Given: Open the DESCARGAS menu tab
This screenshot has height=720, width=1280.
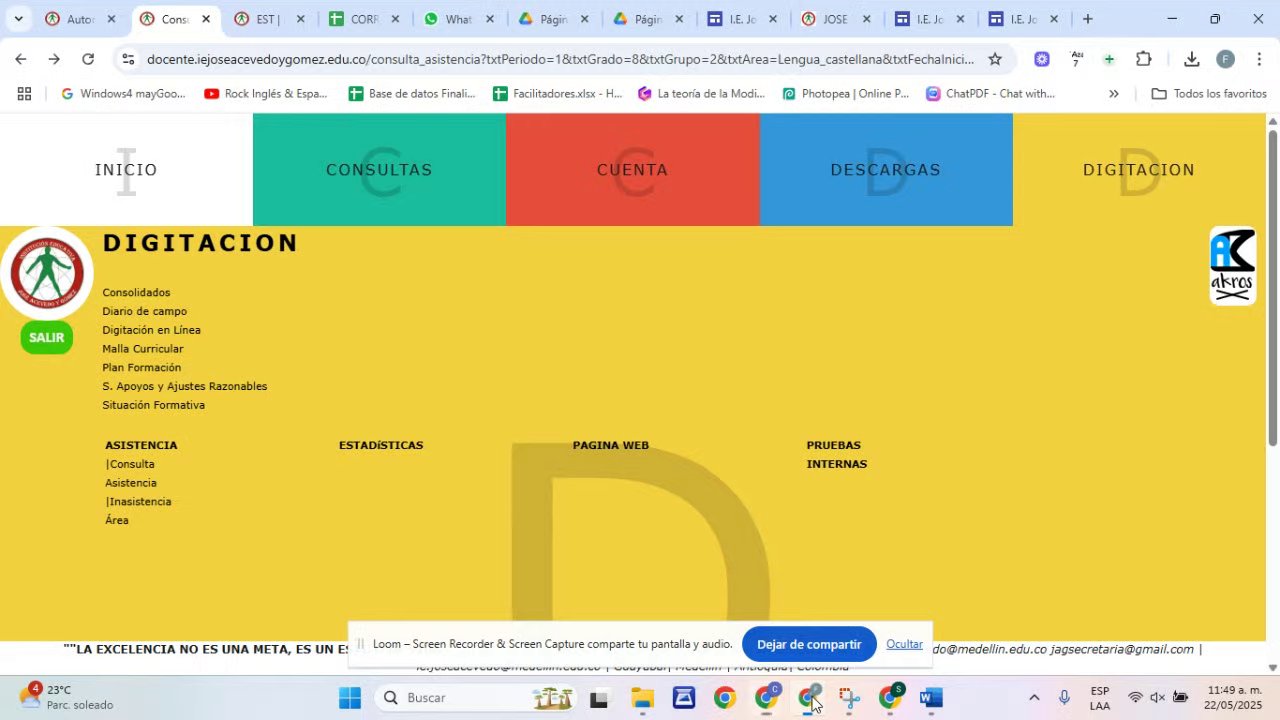Looking at the screenshot, I should click(886, 170).
